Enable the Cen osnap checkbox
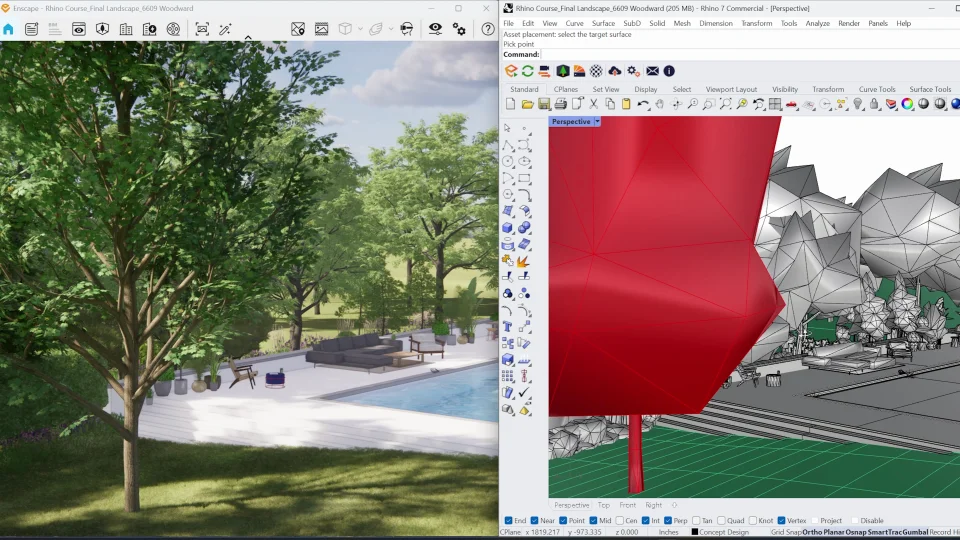 tap(620, 520)
